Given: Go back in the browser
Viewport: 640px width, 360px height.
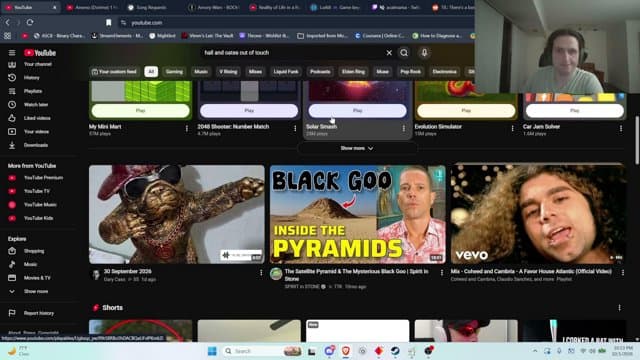Looking at the screenshot, I should pyautogui.click(x=8, y=22).
